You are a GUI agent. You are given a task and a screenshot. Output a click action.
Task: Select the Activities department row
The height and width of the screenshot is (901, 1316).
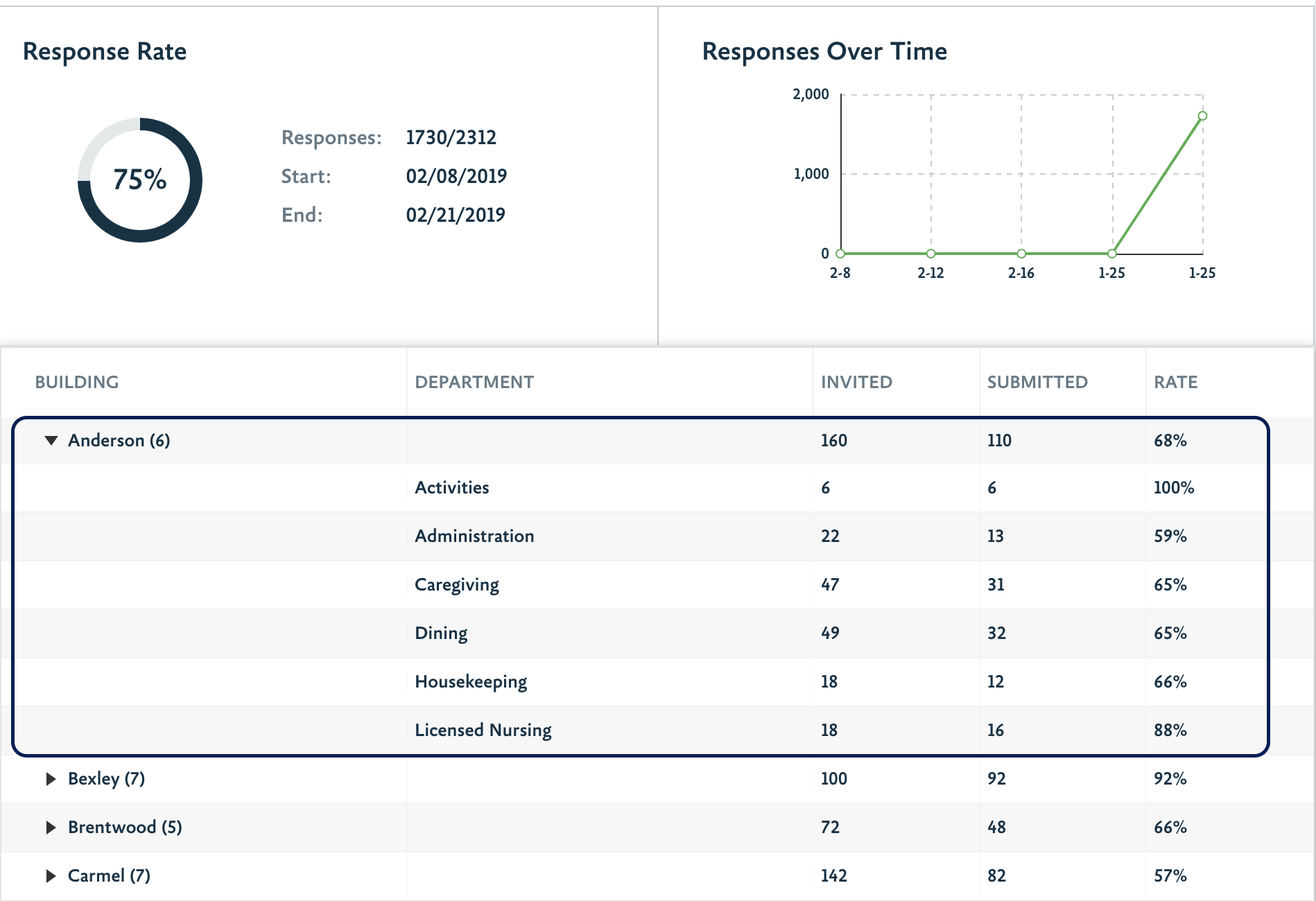452,488
